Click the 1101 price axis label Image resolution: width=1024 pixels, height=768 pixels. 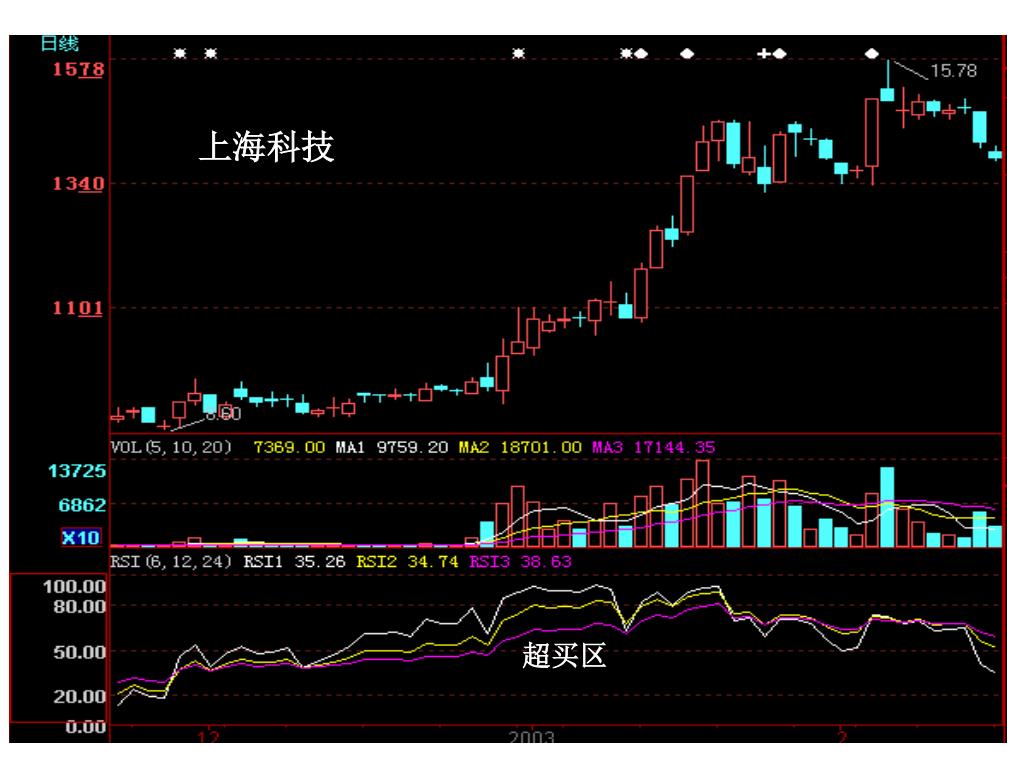78,308
